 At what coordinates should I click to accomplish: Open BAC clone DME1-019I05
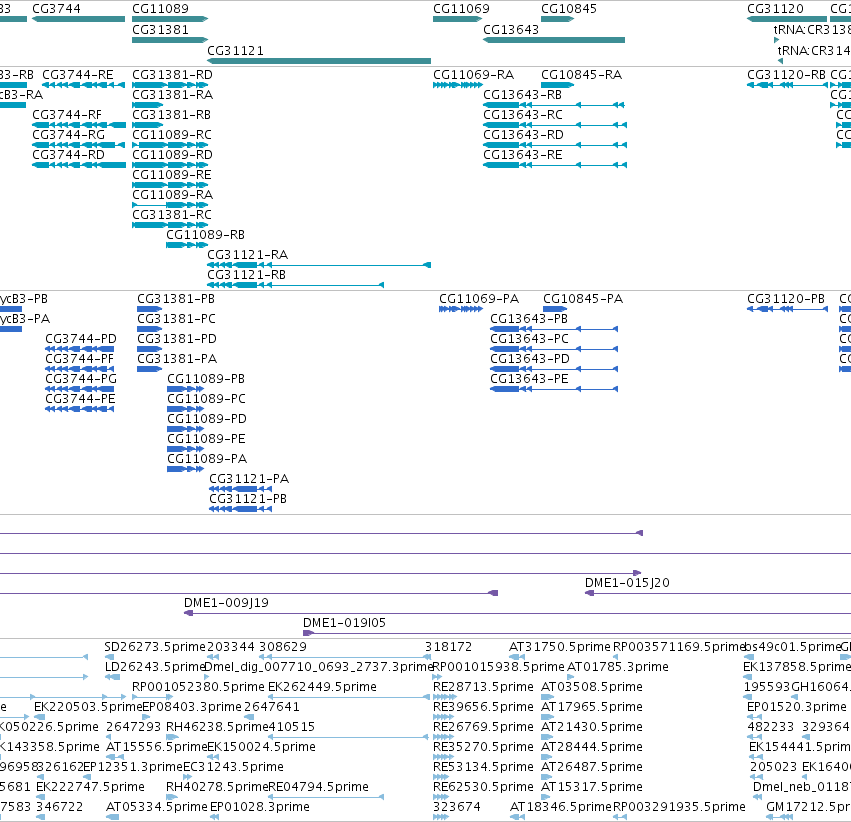click(x=345, y=623)
